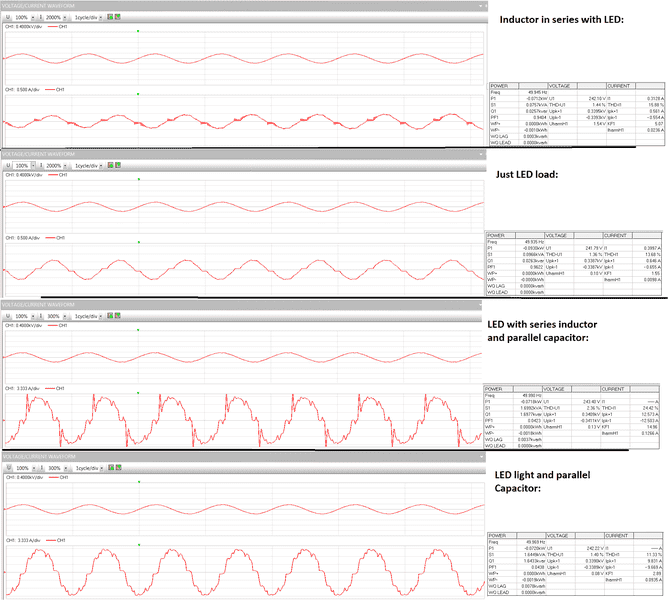This screenshot has width=668, height=600.
Task: Click second green icon in bottom LED-parallel-capacitor toolbar
Action: pyautogui.click(x=117, y=466)
